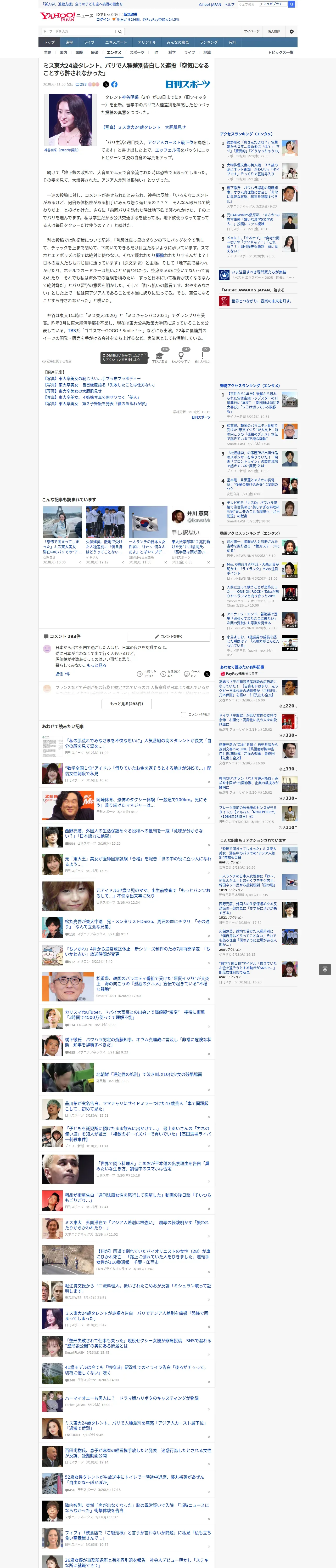Open related link 東大卒美女の恥じらい…手ブラ布ブラボディー
The width and height of the screenshot is (336, 1568).
92,379
